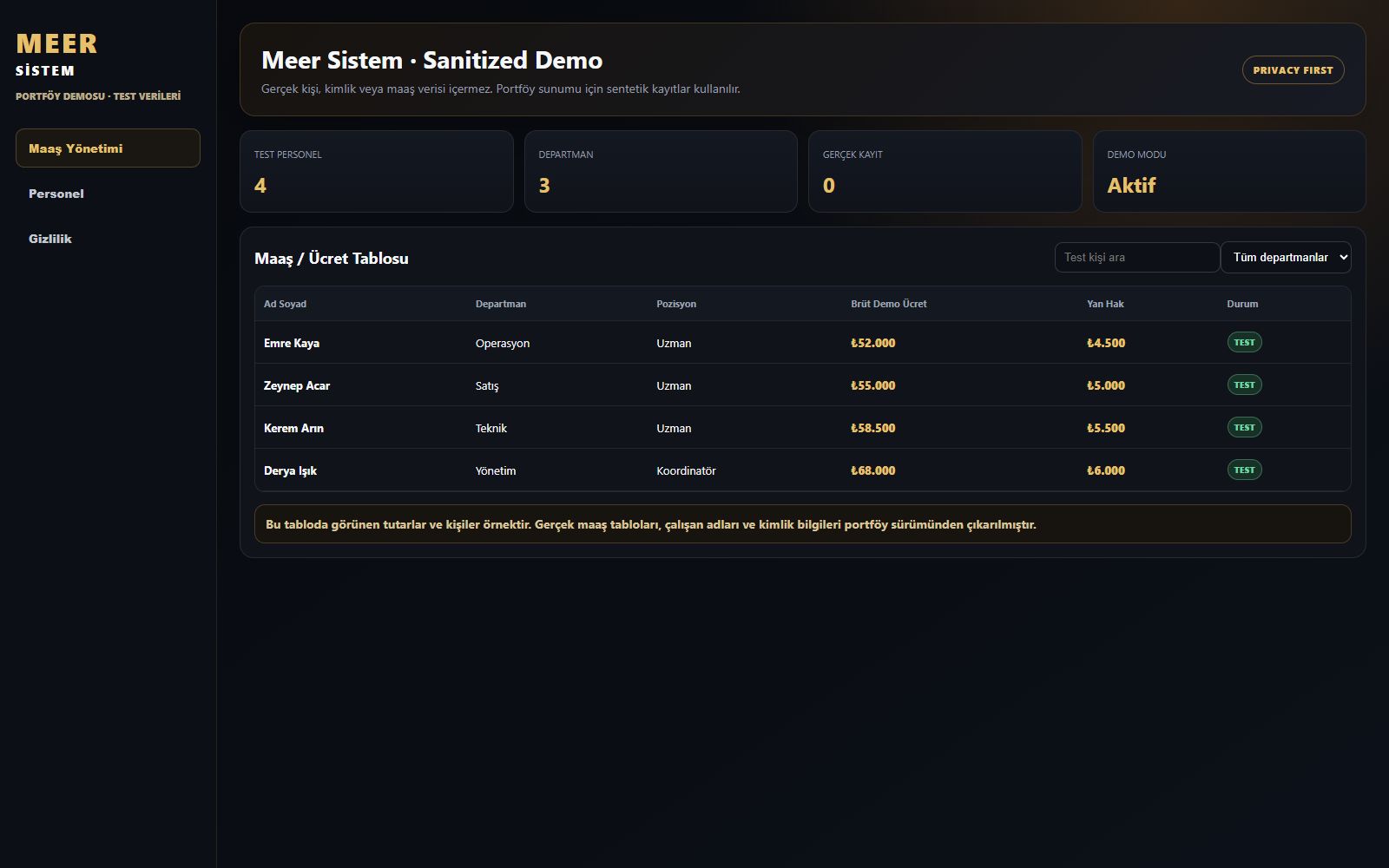Image resolution: width=1389 pixels, height=868 pixels.
Task: Expand the Tüm departmanlar dropdown
Action: [x=1286, y=257]
